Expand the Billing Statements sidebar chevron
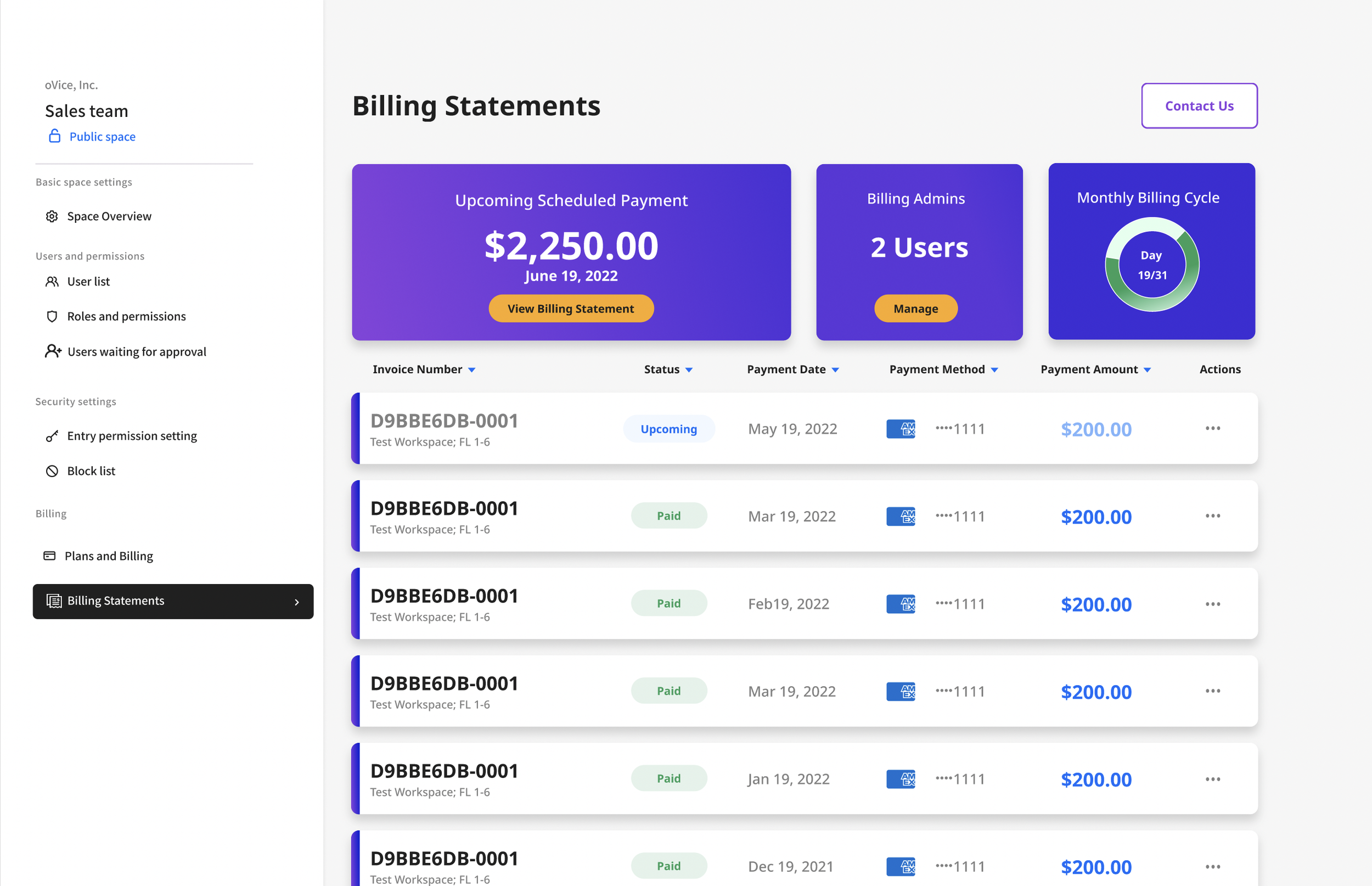 [297, 602]
